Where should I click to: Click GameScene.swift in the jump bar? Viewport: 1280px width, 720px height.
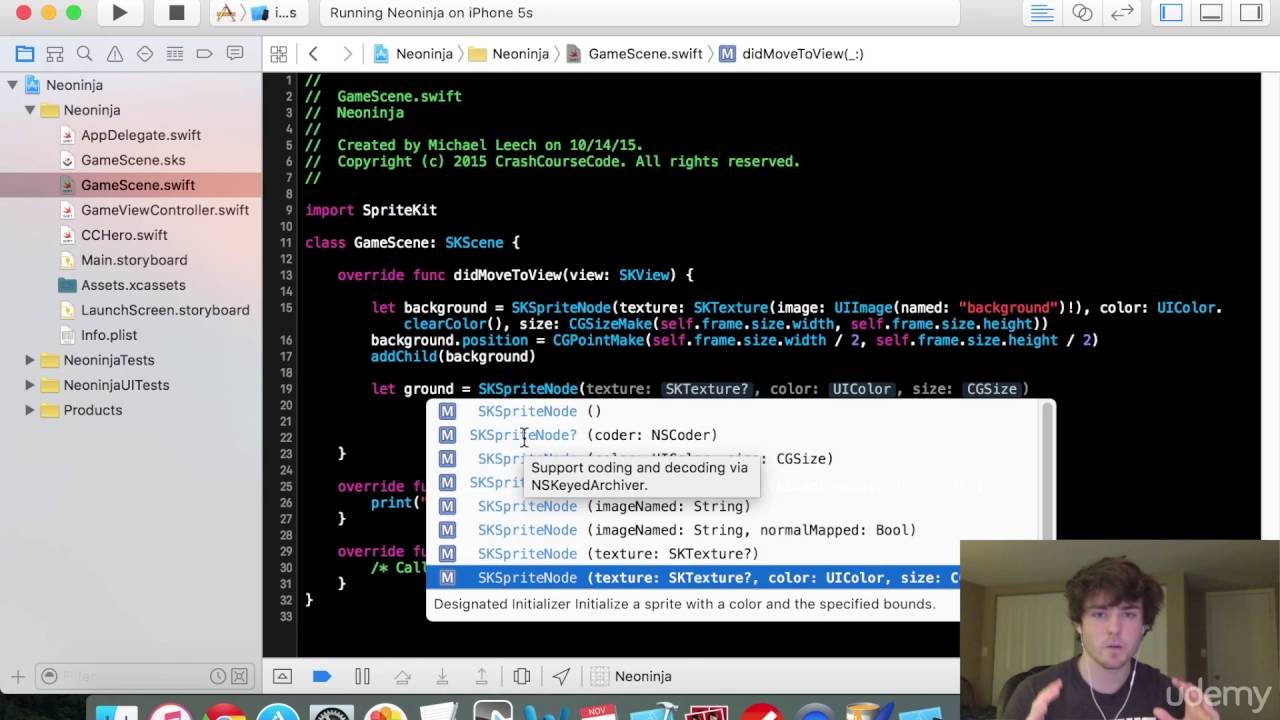point(635,54)
